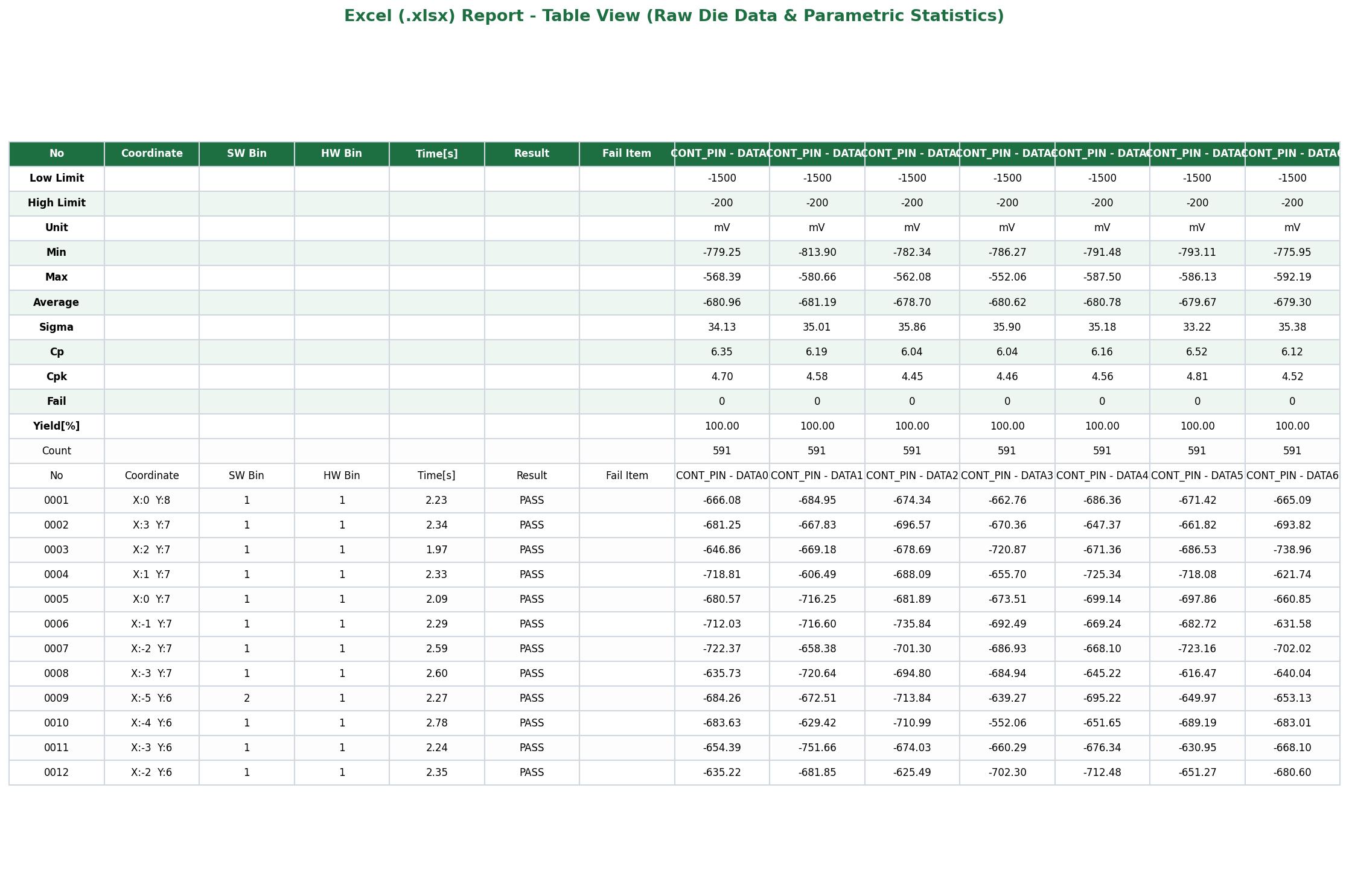Viewport: 1349px width, 896px height.
Task: Select the Max value -552.06
Action: pos(1007,278)
